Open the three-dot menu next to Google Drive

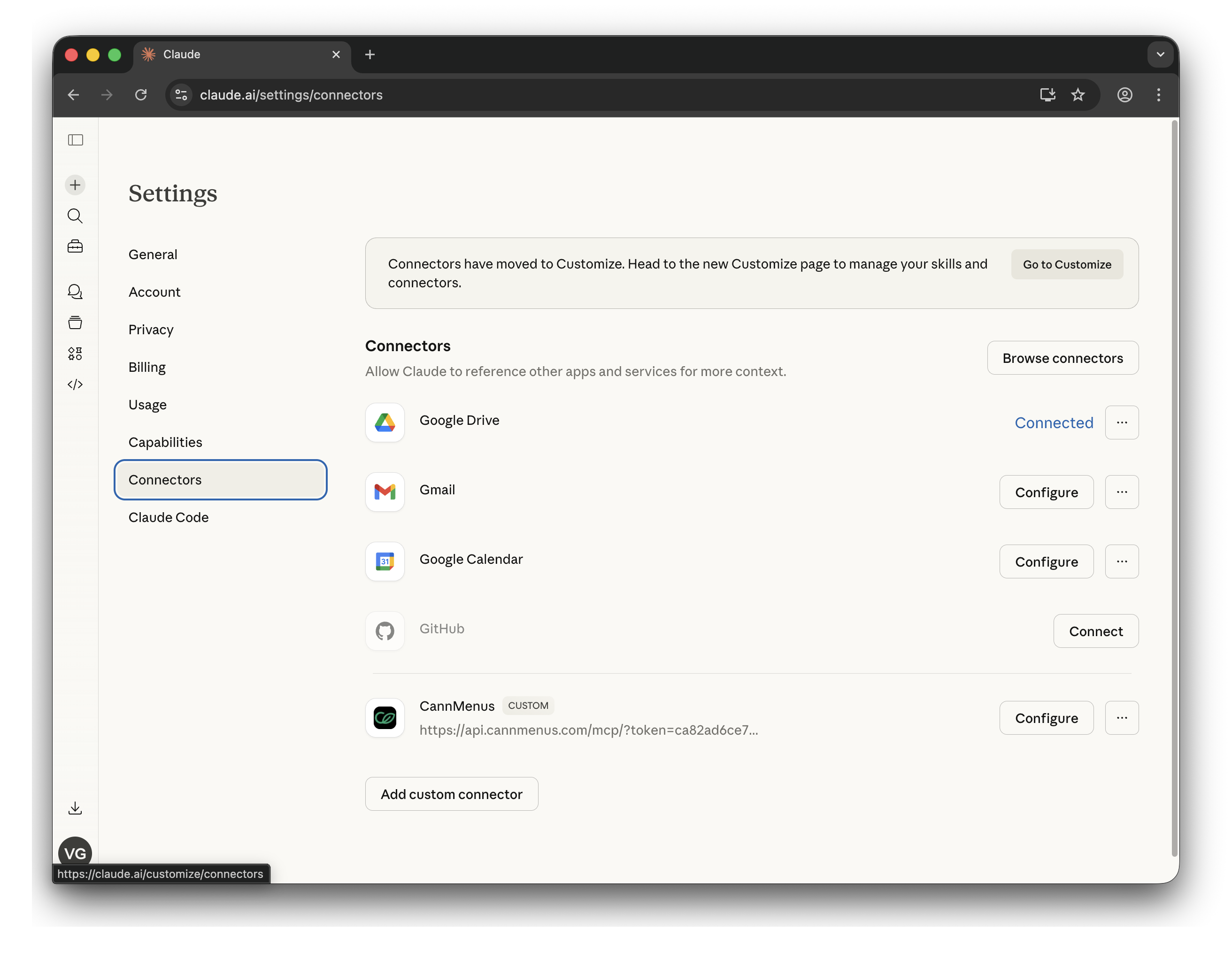tap(1122, 423)
